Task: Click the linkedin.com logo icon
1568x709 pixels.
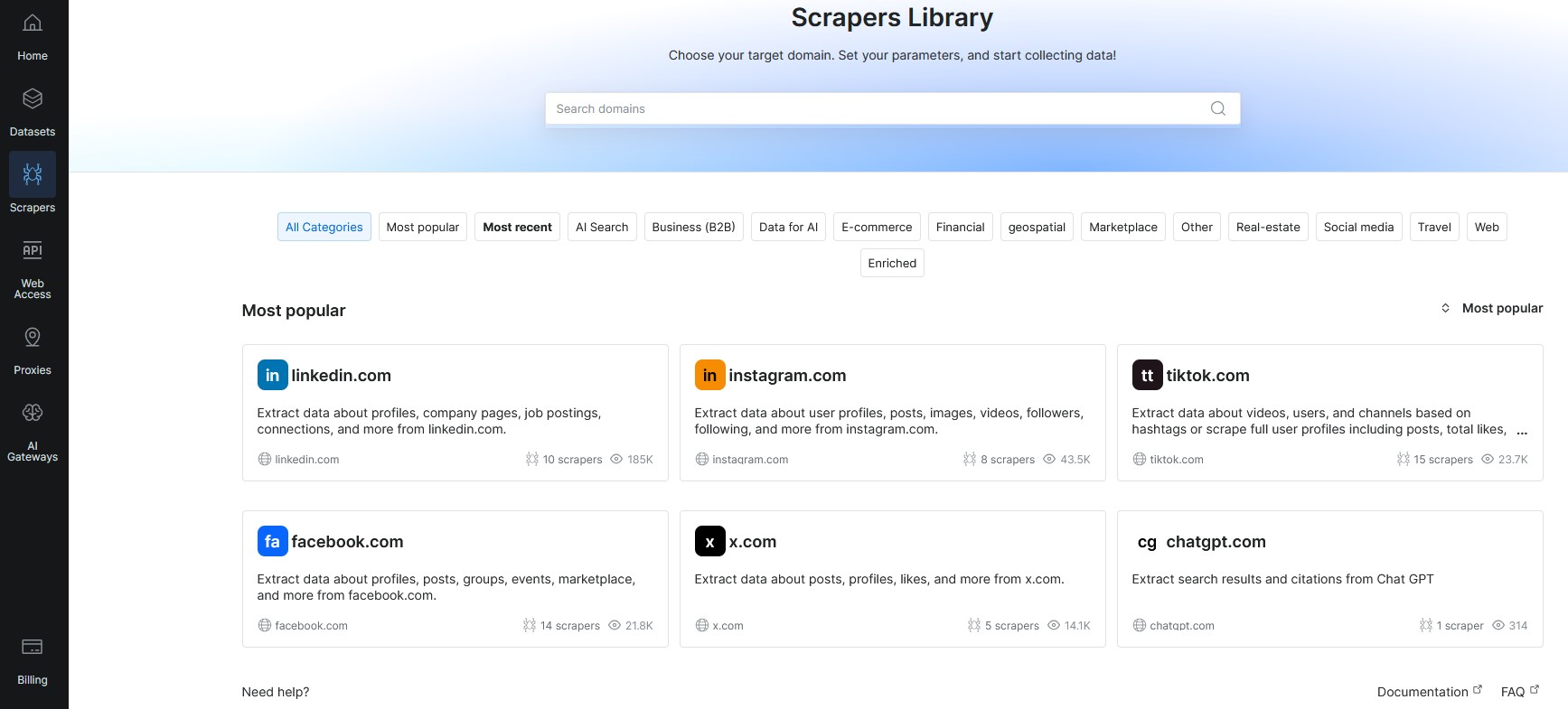Action: (272, 375)
